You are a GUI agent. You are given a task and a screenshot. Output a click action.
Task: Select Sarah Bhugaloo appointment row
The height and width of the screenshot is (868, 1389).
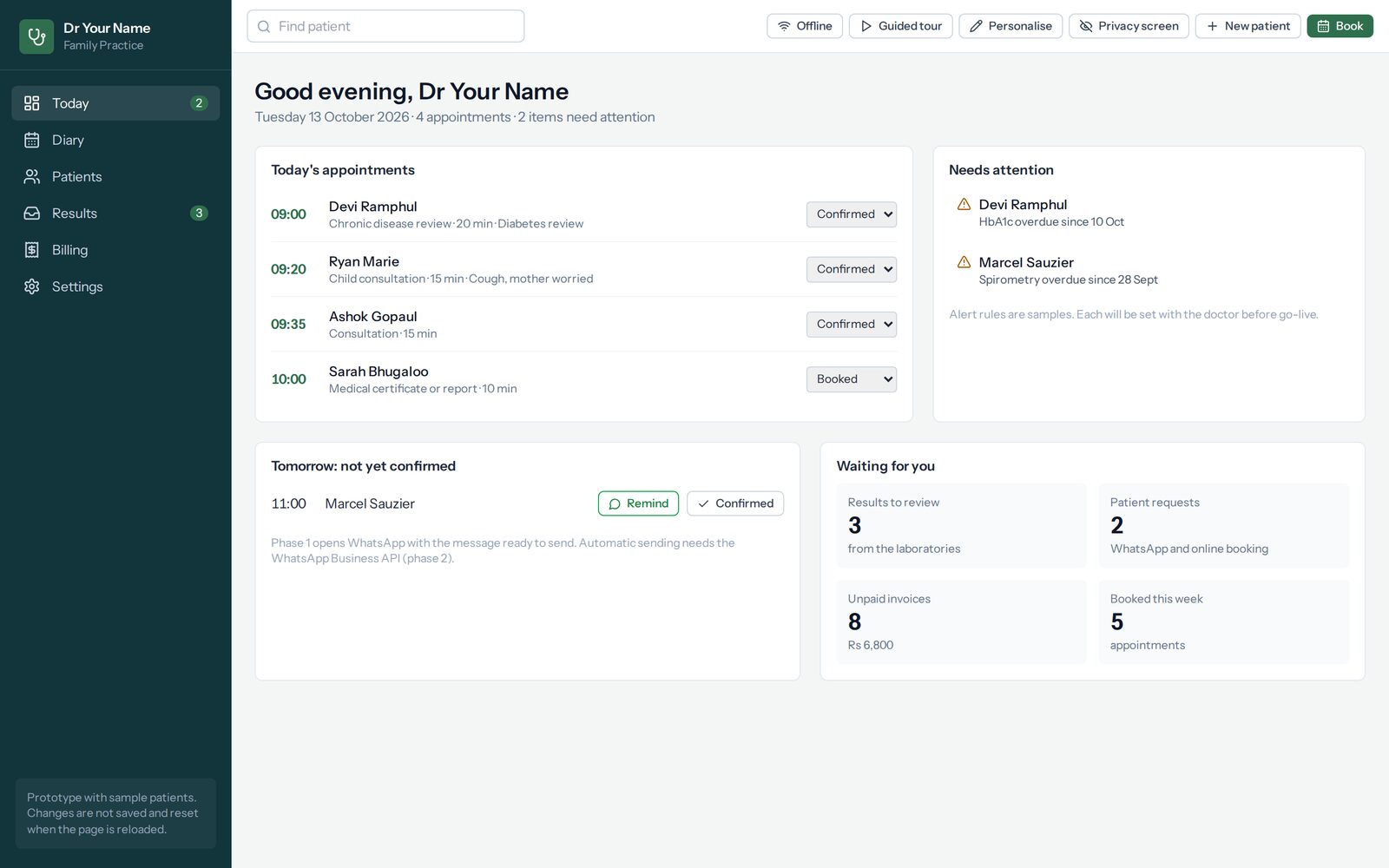[583, 379]
